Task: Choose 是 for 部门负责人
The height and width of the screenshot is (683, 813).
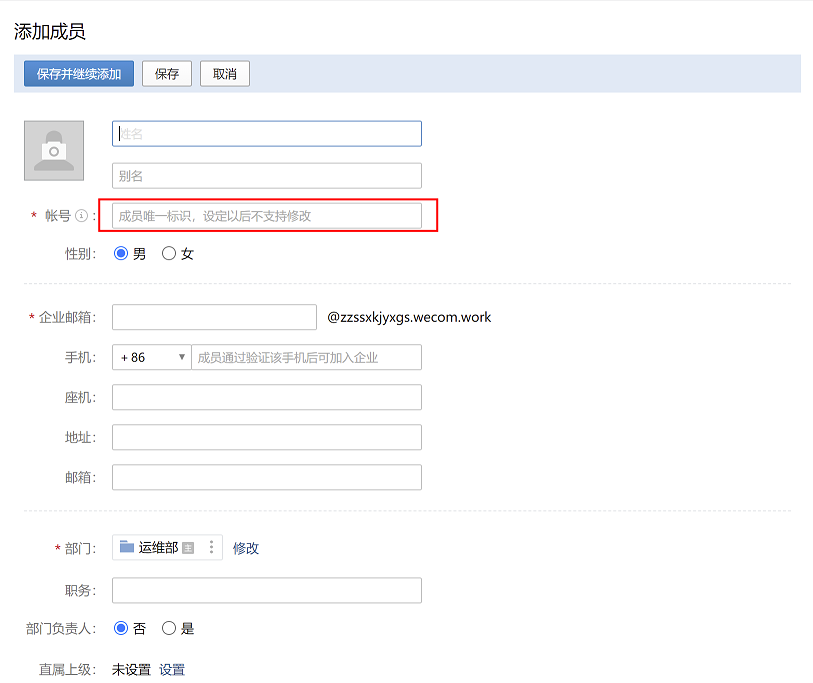Action: (x=169, y=628)
